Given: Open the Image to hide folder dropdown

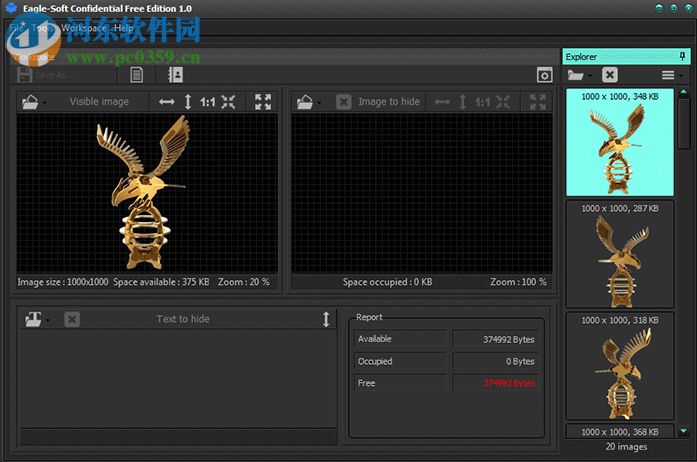Looking at the screenshot, I should pos(309,101).
